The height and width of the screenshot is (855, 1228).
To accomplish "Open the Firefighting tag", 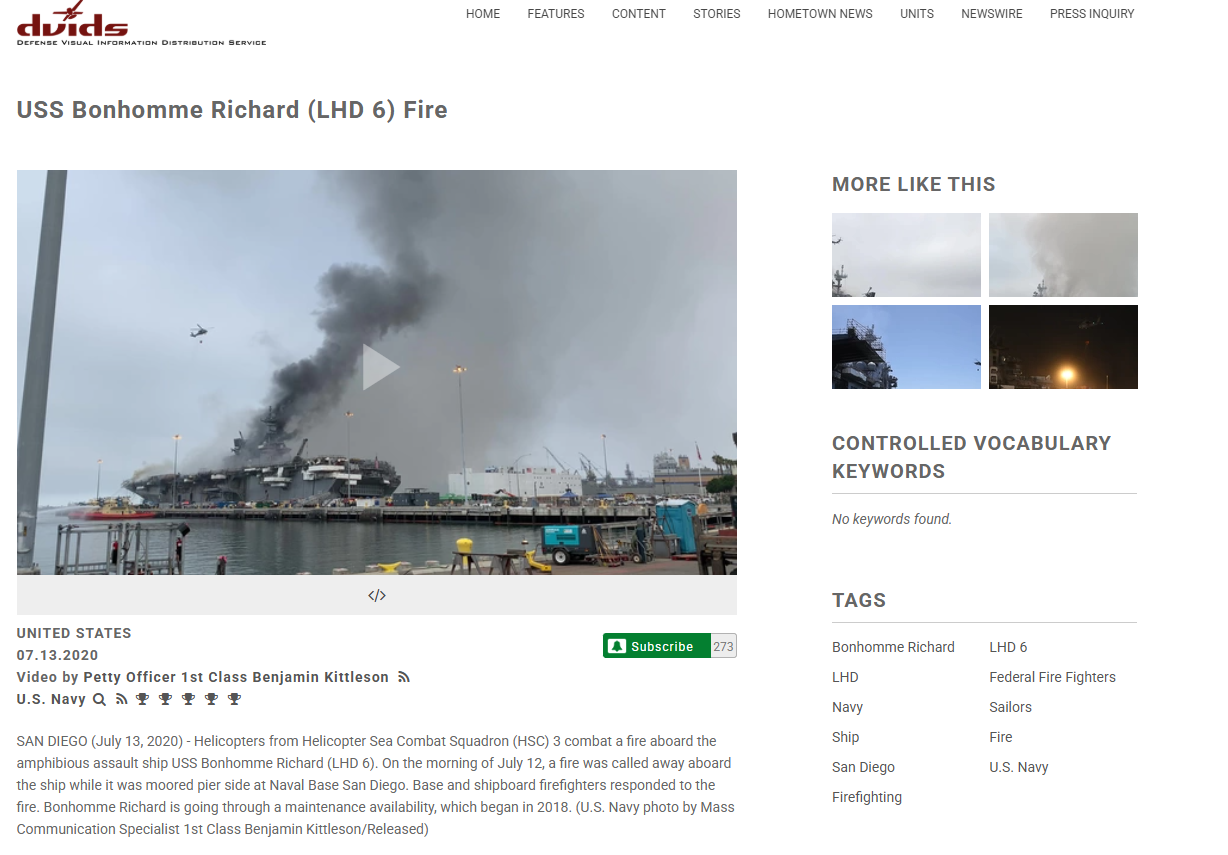I will [867, 797].
